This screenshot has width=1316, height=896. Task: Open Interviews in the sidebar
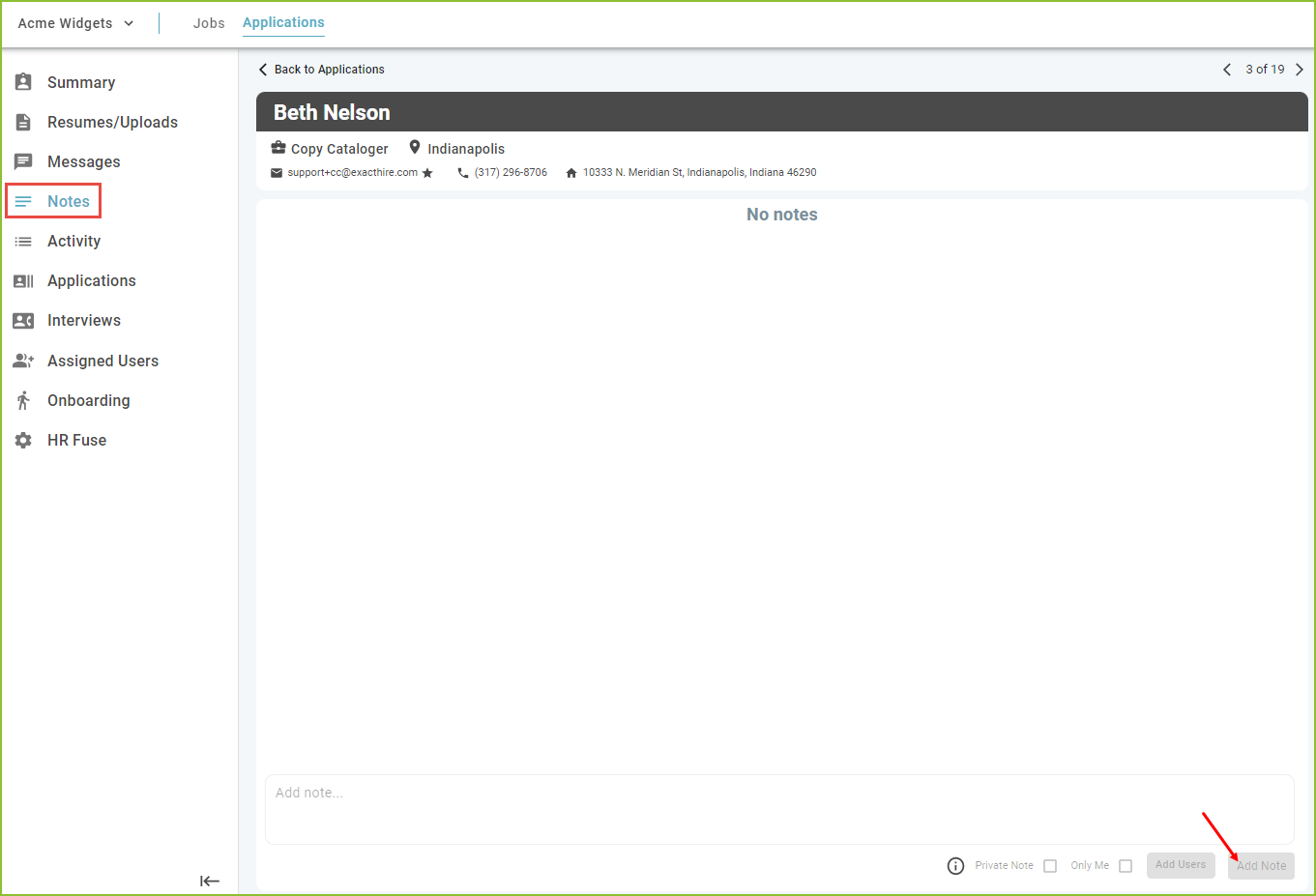[84, 321]
